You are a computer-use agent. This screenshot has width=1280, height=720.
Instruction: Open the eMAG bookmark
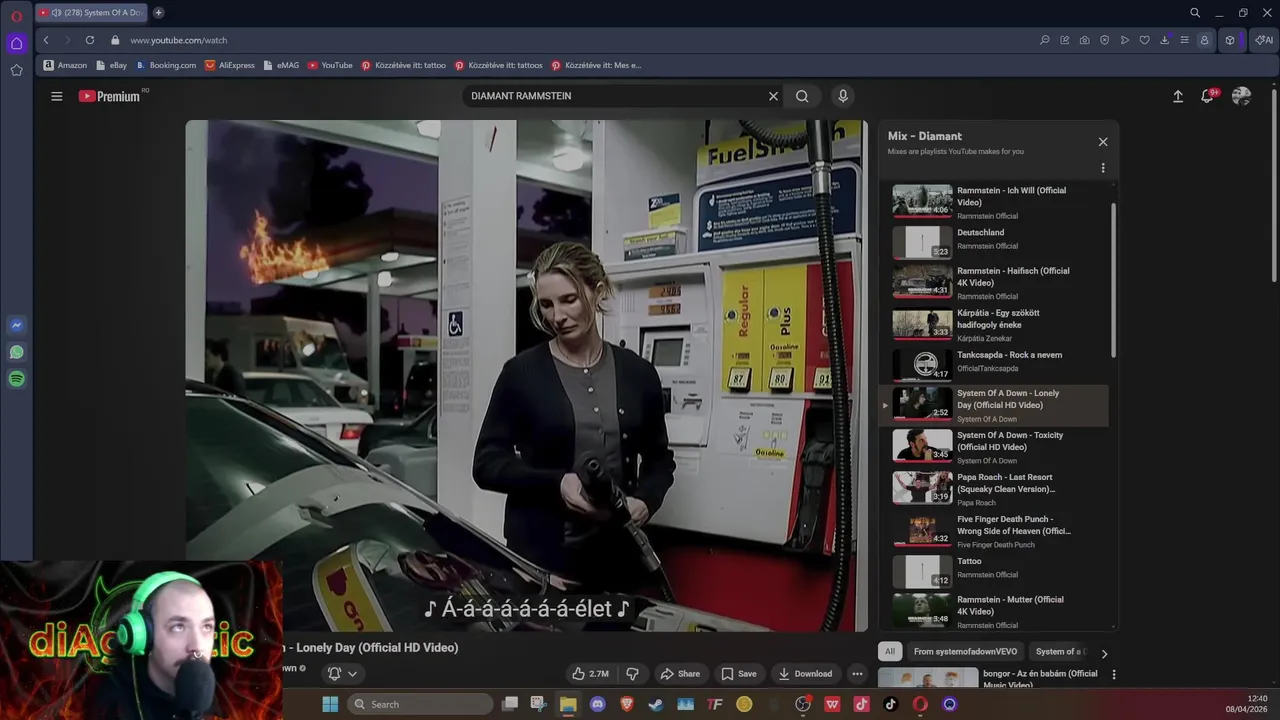coord(281,65)
